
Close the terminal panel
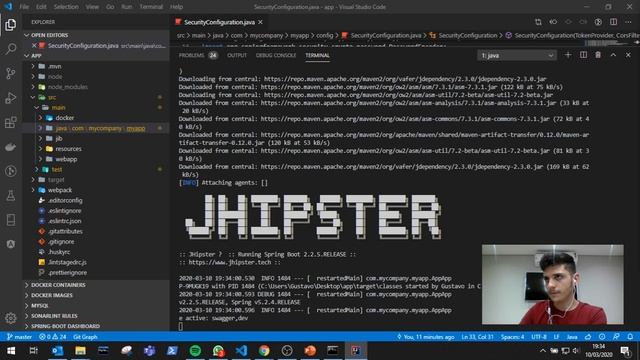[628, 55]
